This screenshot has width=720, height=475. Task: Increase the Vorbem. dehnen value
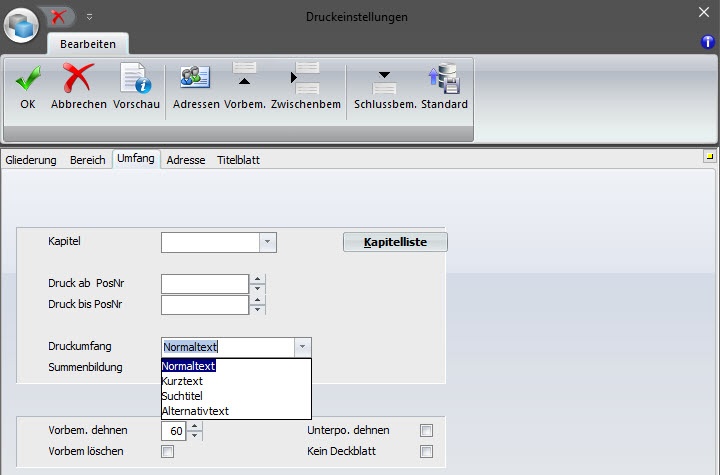click(x=195, y=426)
